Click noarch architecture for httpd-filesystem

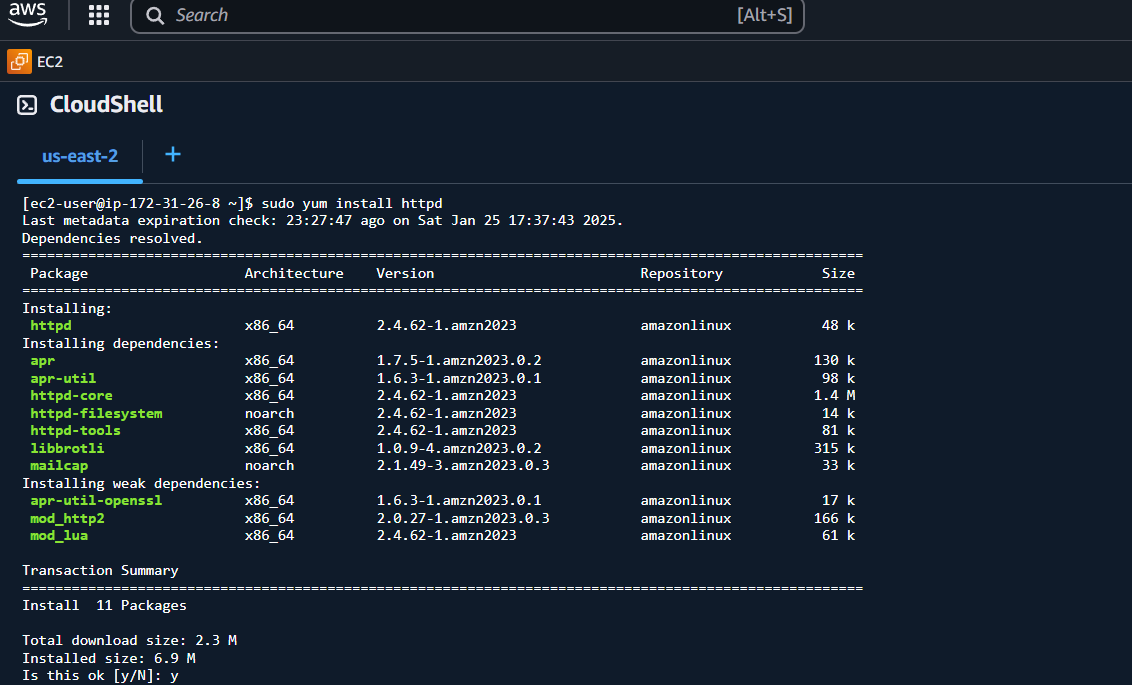click(x=269, y=414)
